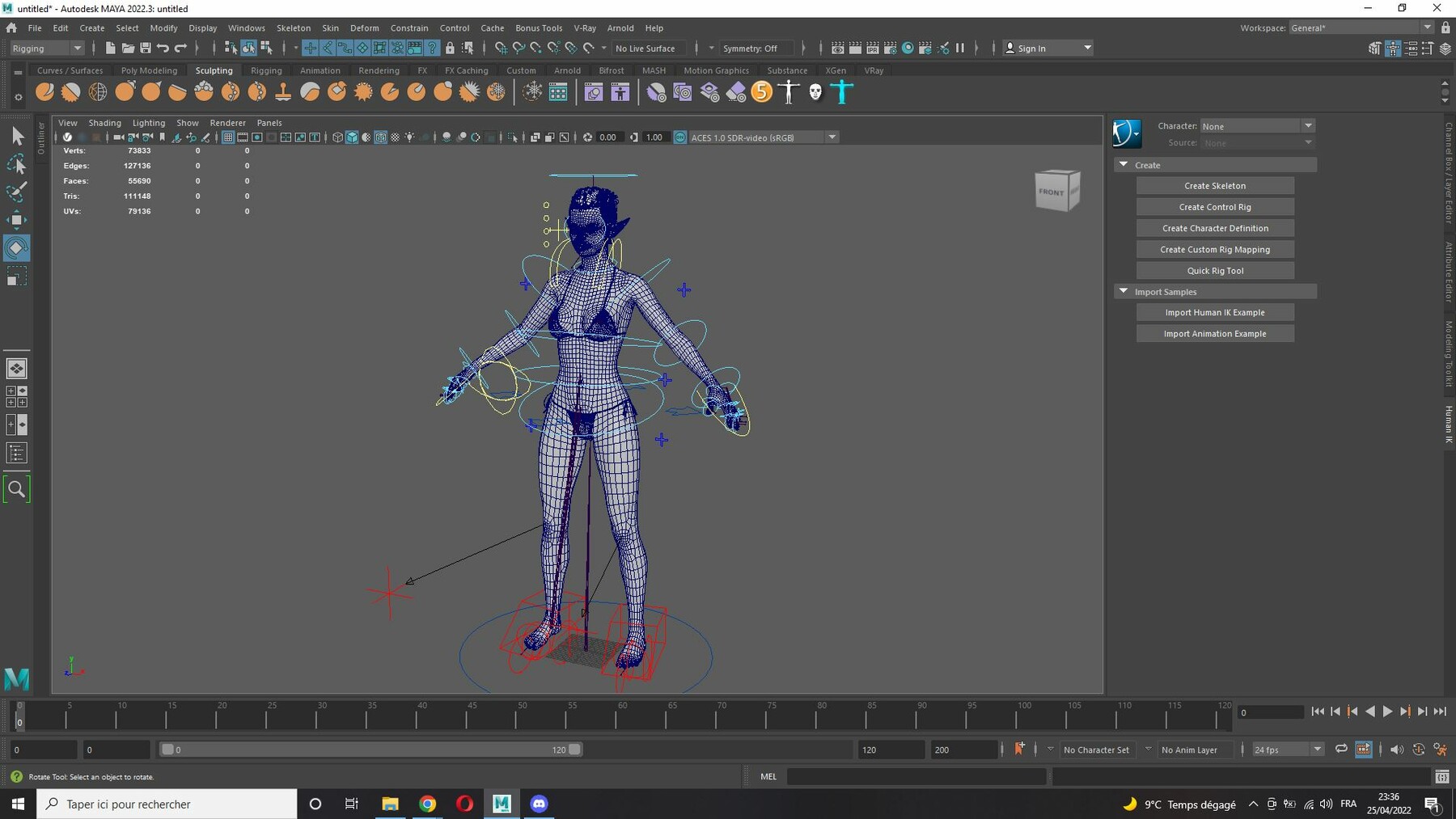The height and width of the screenshot is (819, 1456).
Task: Select the Scale tool in the toolbox
Action: [16, 277]
